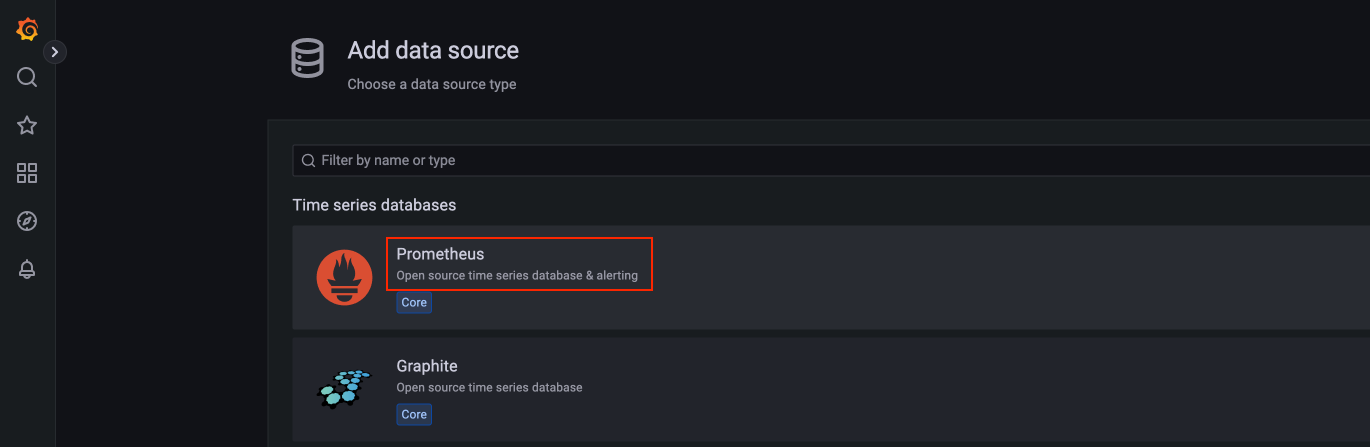
Task: Open the Alerting bell icon
Action: click(x=27, y=269)
